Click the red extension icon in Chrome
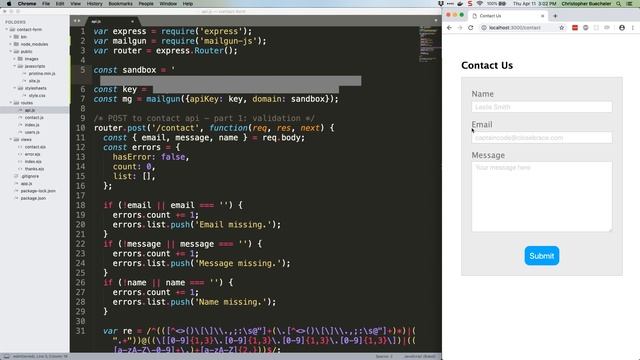640x360 pixels. click(x=575, y=28)
